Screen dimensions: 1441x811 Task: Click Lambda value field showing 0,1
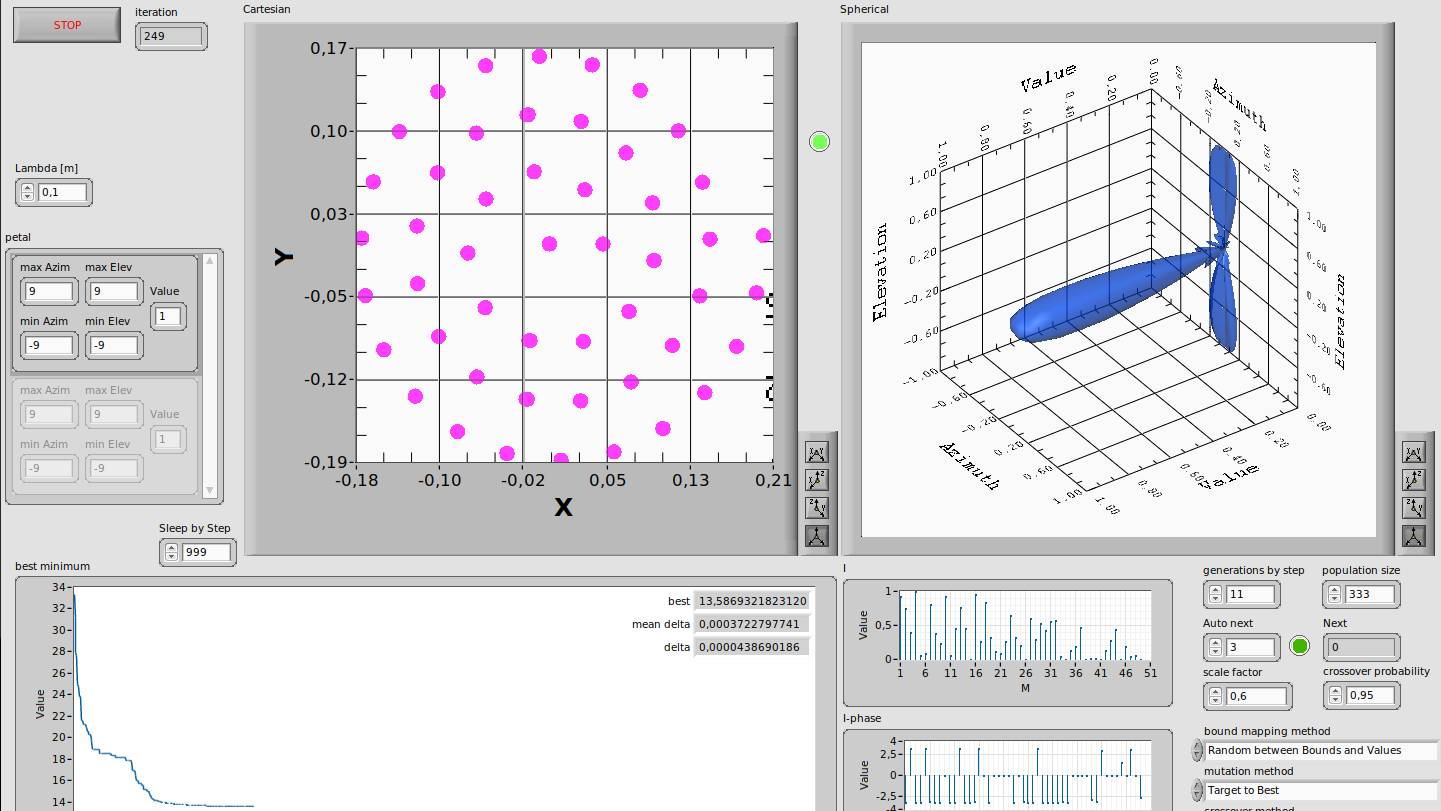tap(62, 192)
